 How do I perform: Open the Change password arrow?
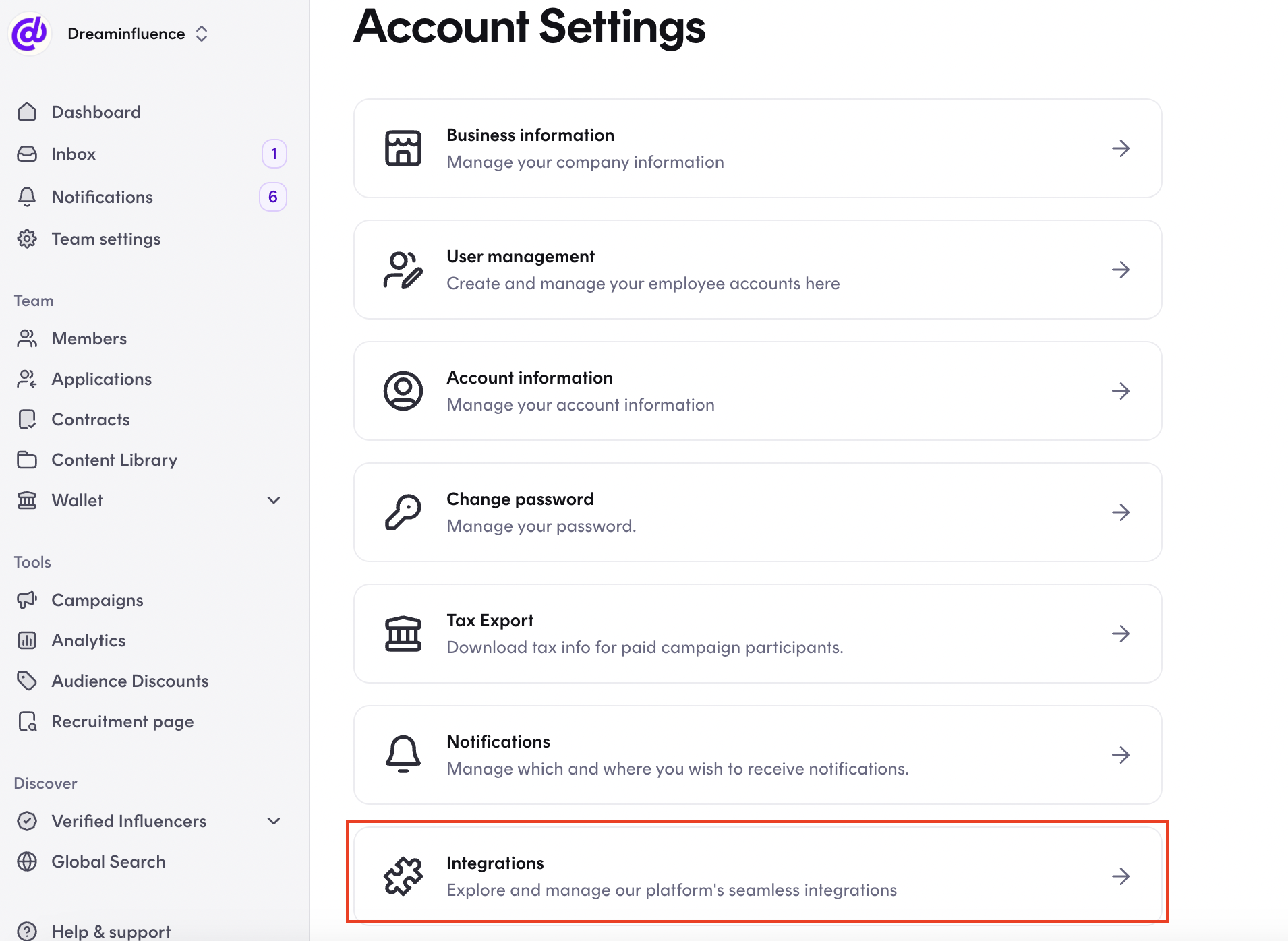(1121, 512)
